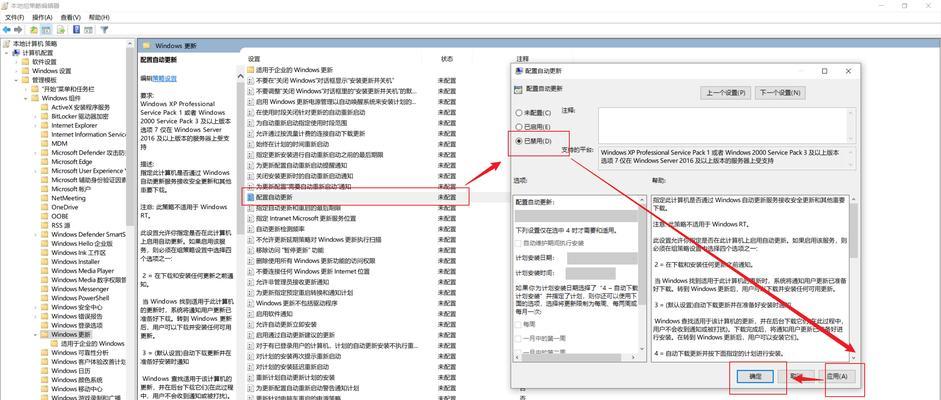The image size is (941, 400).
Task: Click the 上一个设置(P) button
Action: [x=726, y=93]
